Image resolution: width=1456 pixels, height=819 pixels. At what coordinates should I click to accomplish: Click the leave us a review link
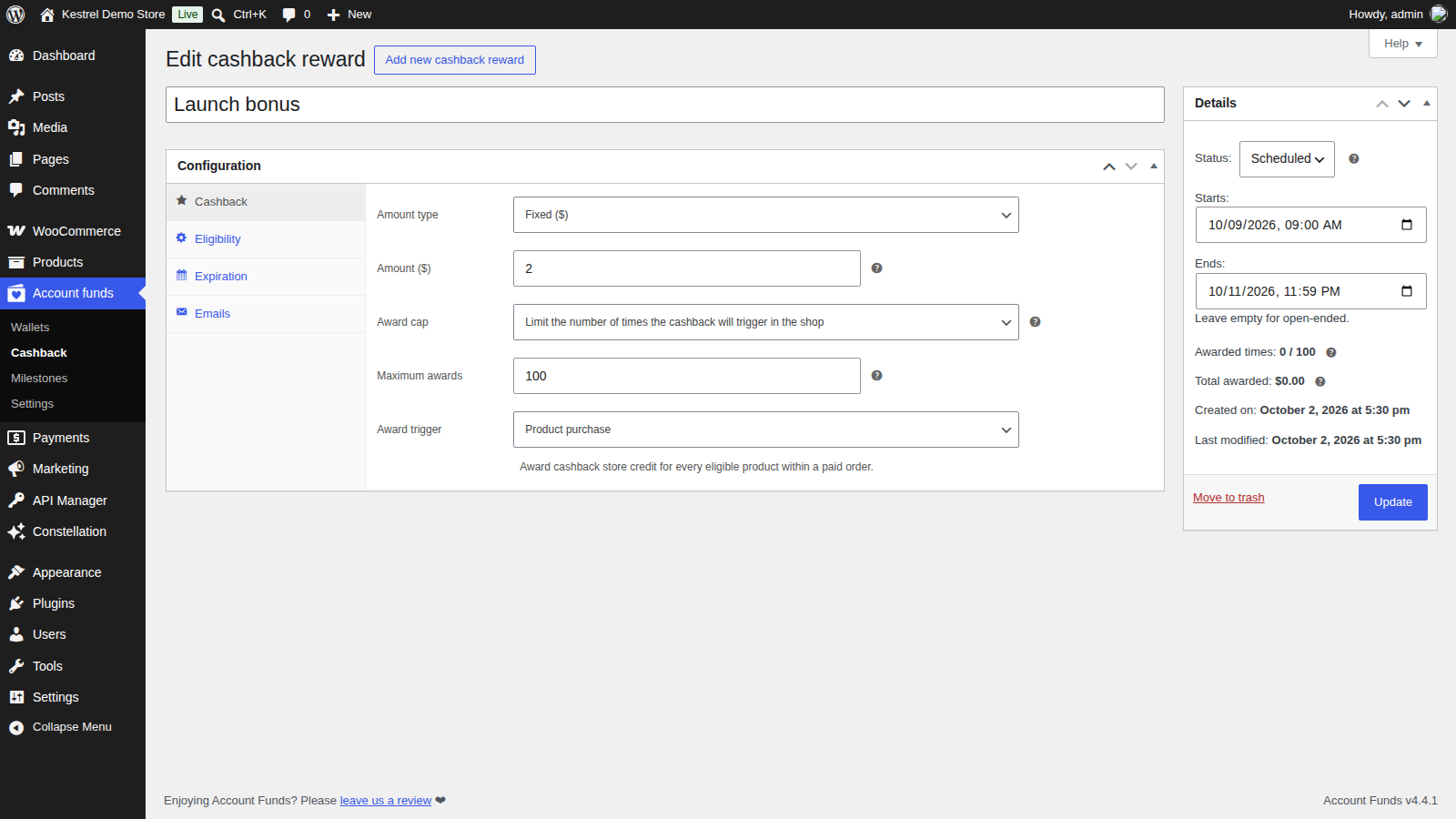pos(386,801)
